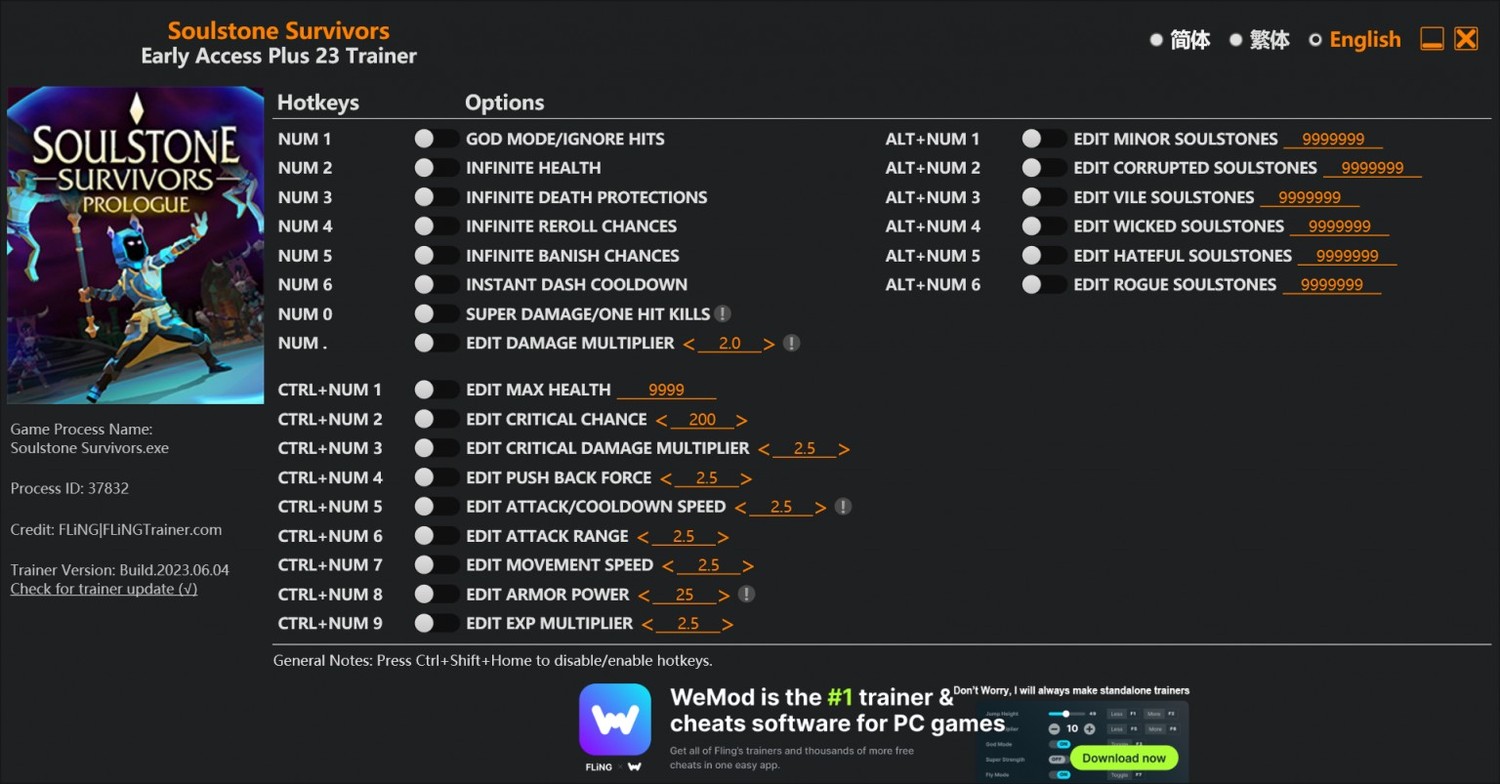Click the Edit Minor Soulstones value field
The image size is (1500, 784).
[x=1333, y=139]
